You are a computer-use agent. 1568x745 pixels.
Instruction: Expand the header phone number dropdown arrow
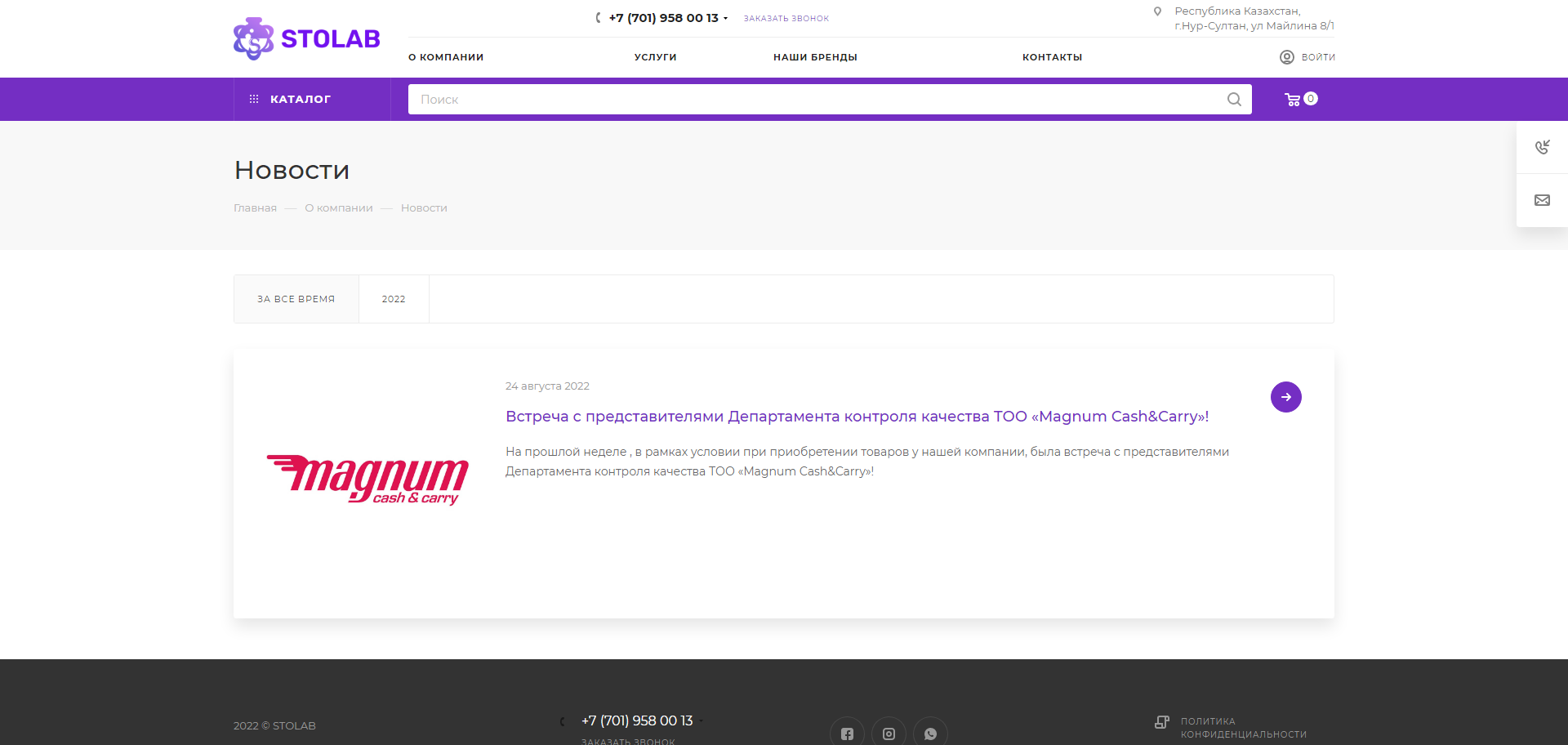click(725, 18)
